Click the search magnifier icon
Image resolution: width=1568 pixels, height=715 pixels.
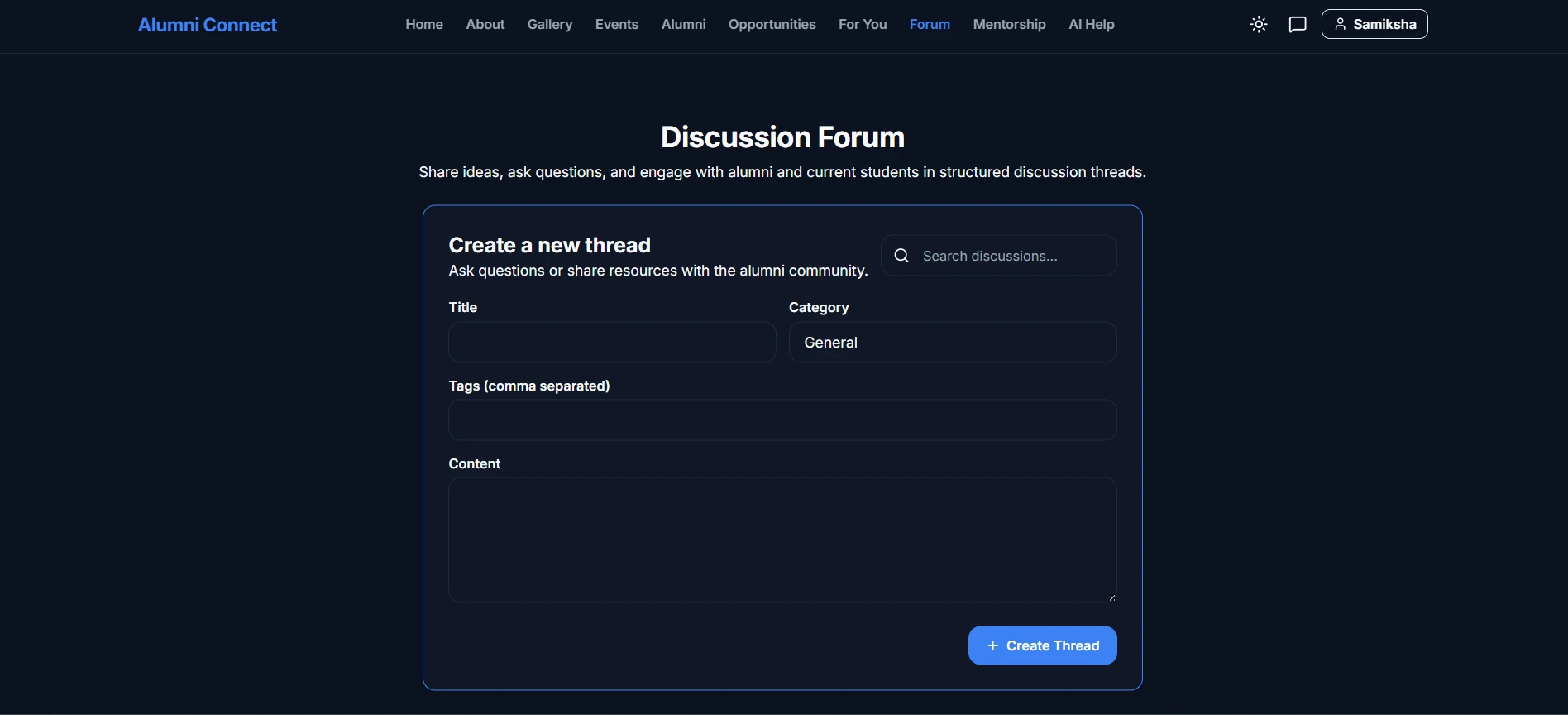901,256
